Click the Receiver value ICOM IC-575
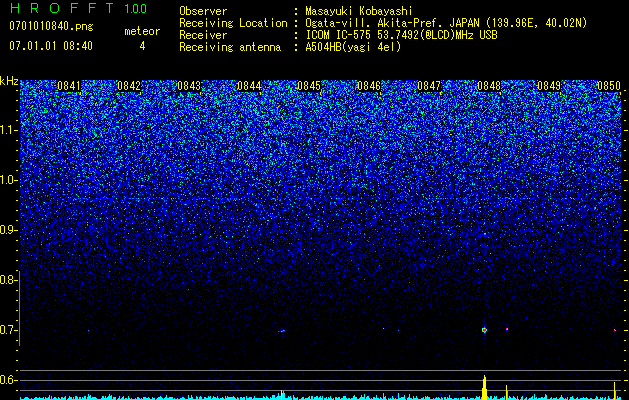Viewport: 629px width, 400px height. point(338,35)
